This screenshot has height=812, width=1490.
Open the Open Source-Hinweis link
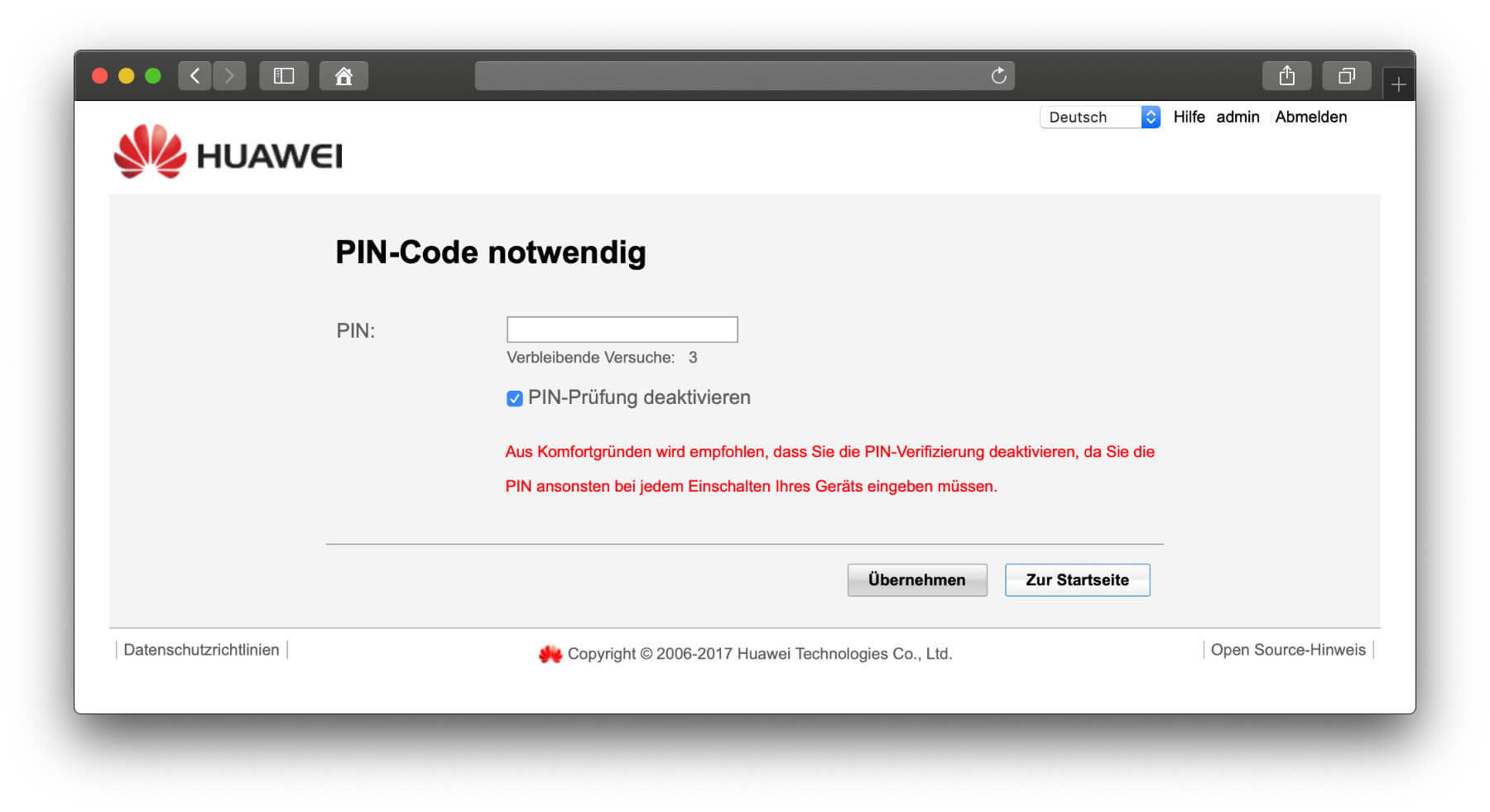1288,650
